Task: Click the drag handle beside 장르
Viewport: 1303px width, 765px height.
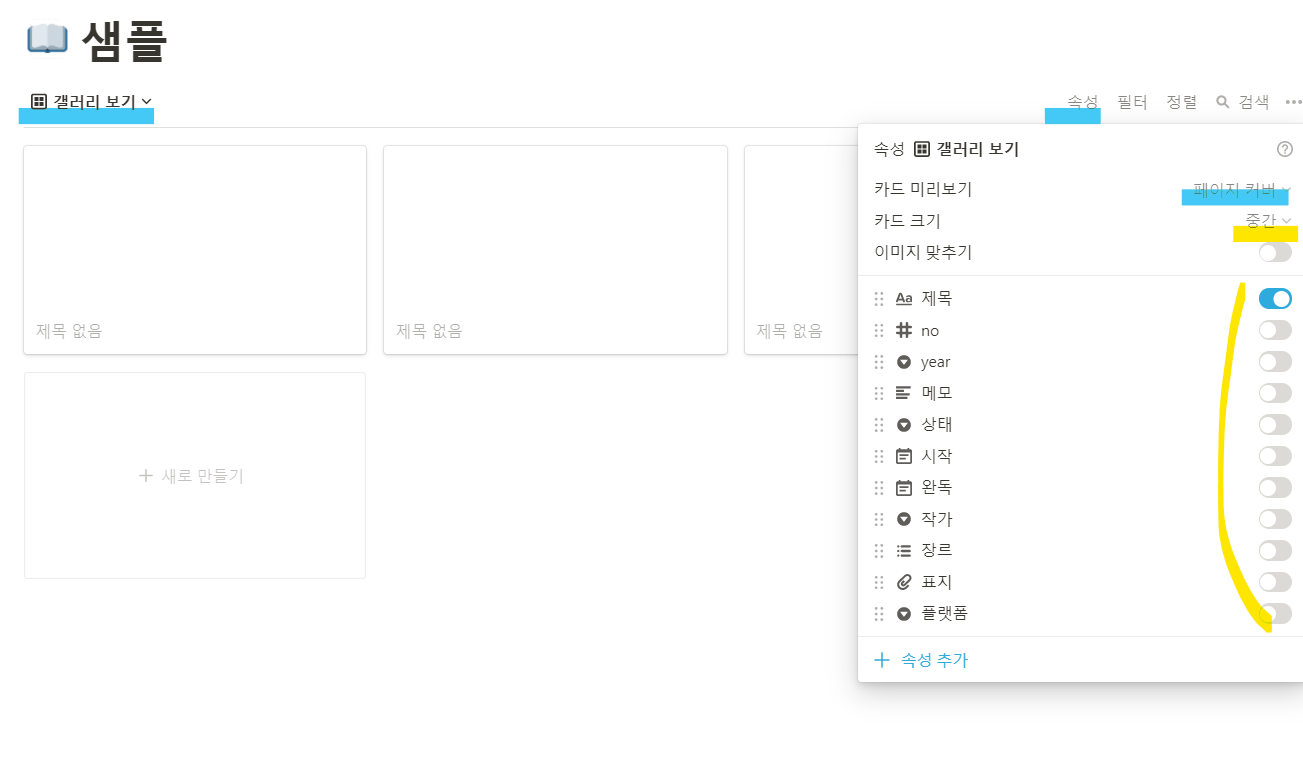Action: (879, 550)
